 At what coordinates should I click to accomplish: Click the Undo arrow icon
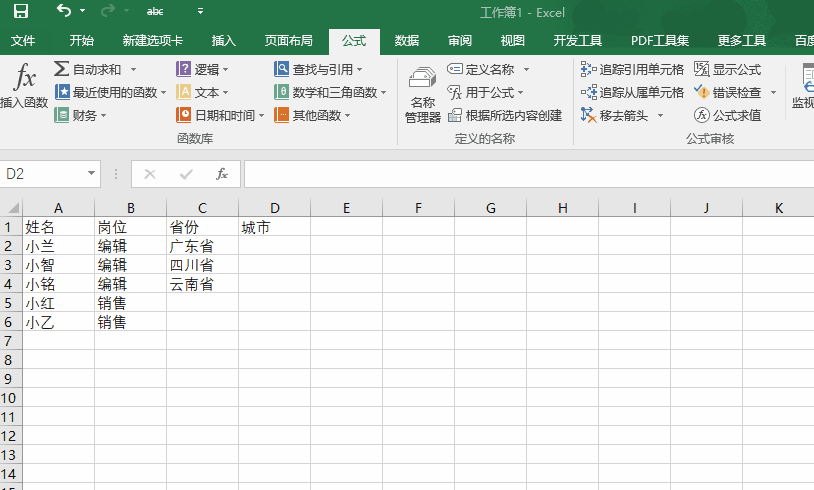(63, 12)
